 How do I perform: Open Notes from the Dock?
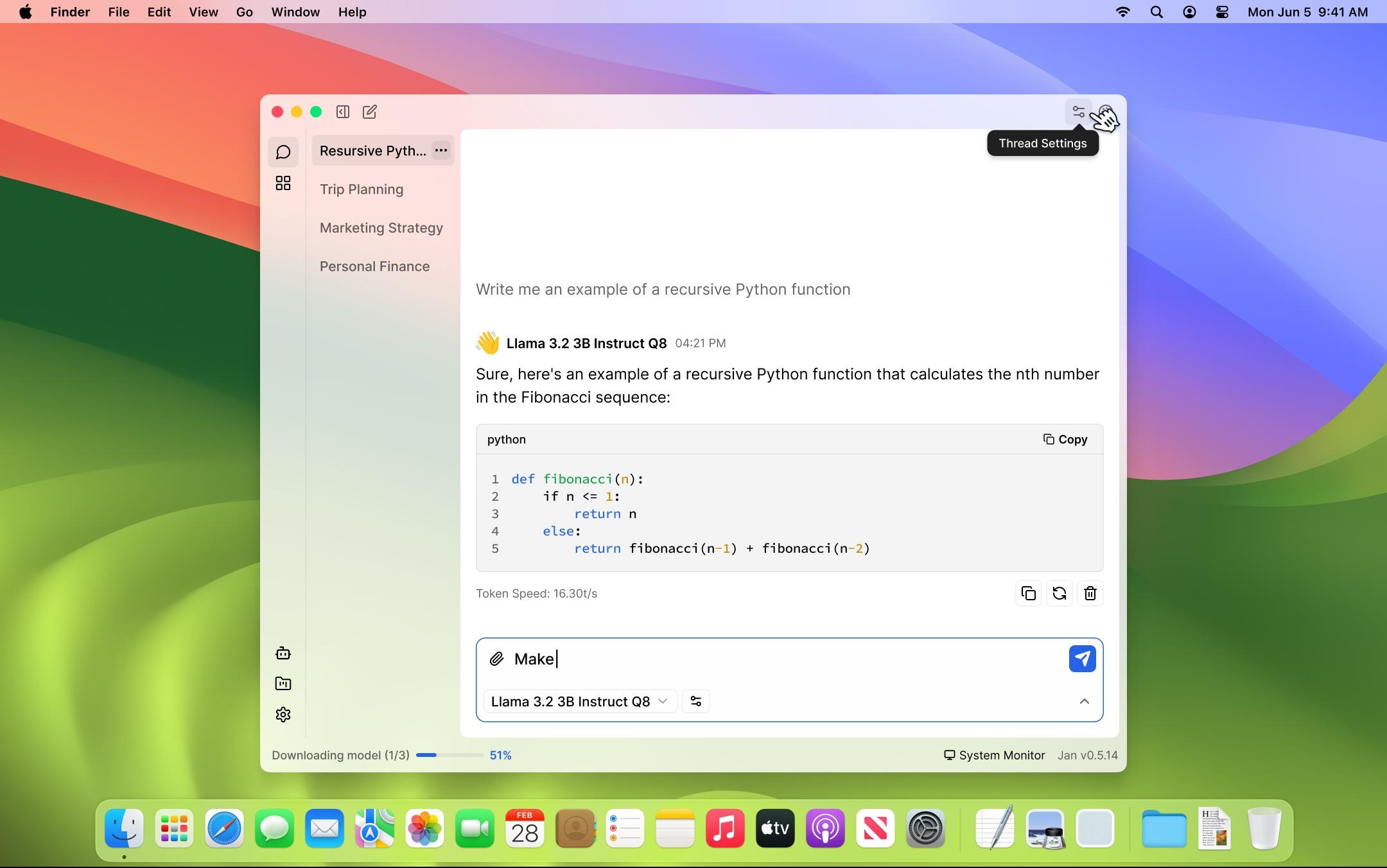675,828
